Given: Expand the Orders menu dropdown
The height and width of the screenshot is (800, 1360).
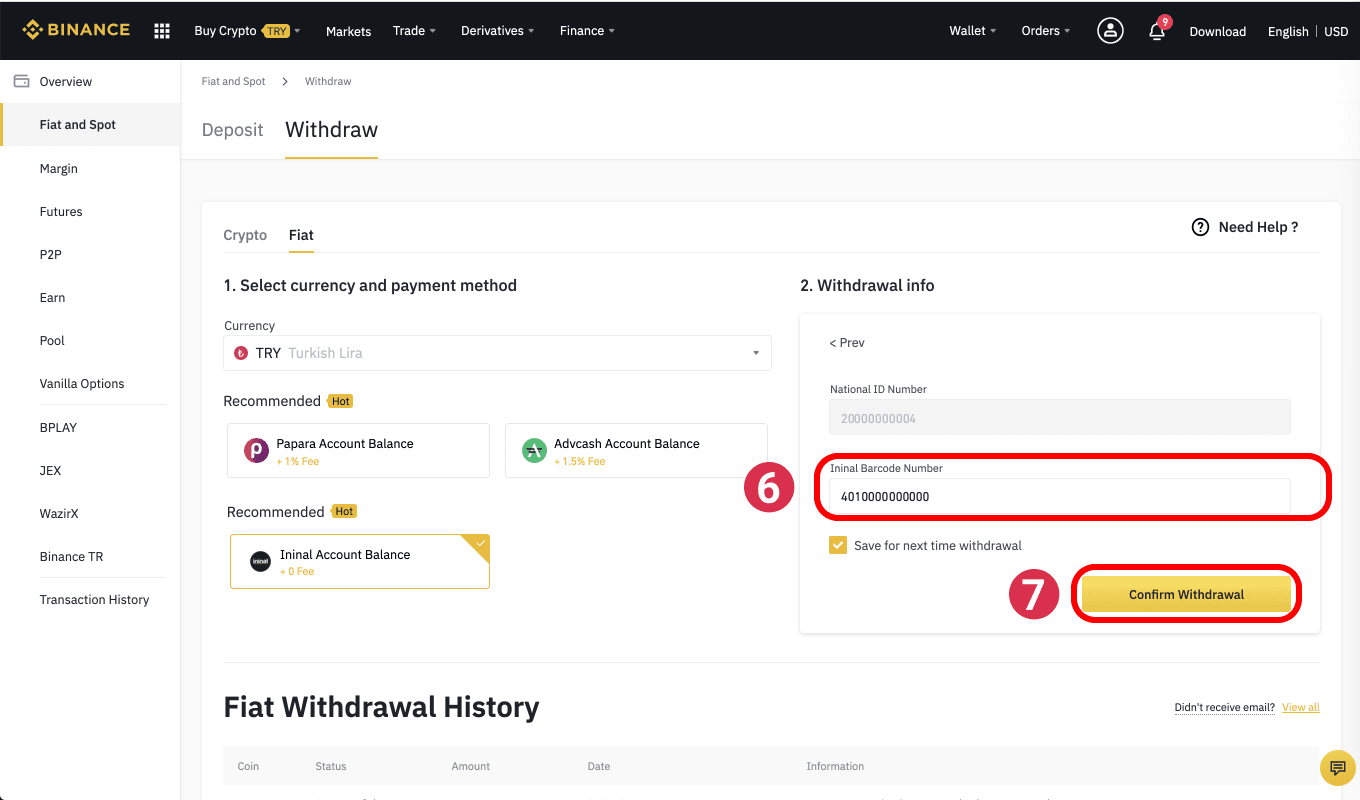Looking at the screenshot, I should (1045, 31).
